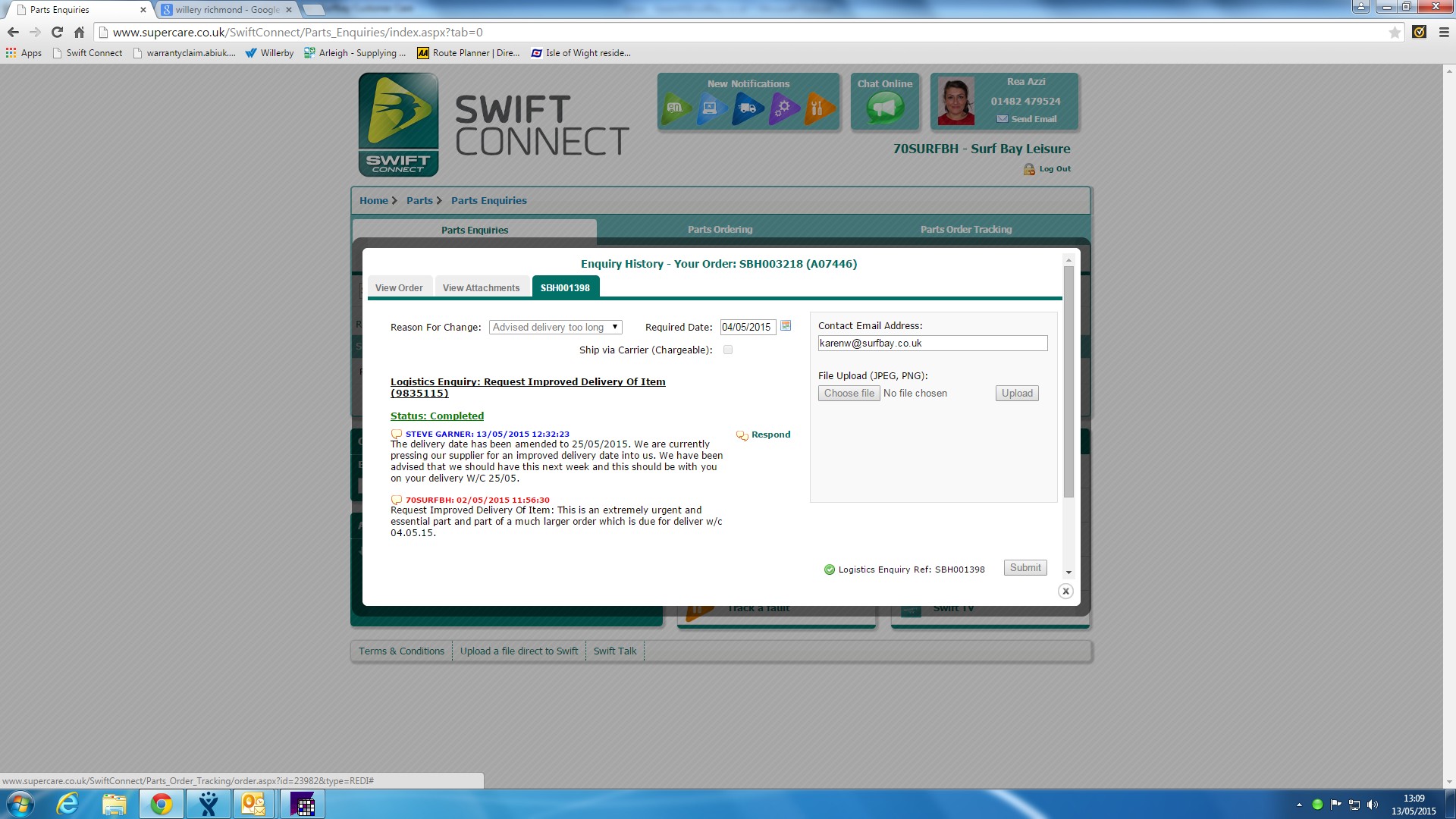
Task: Click the Contact Email Address field
Action: coord(932,344)
